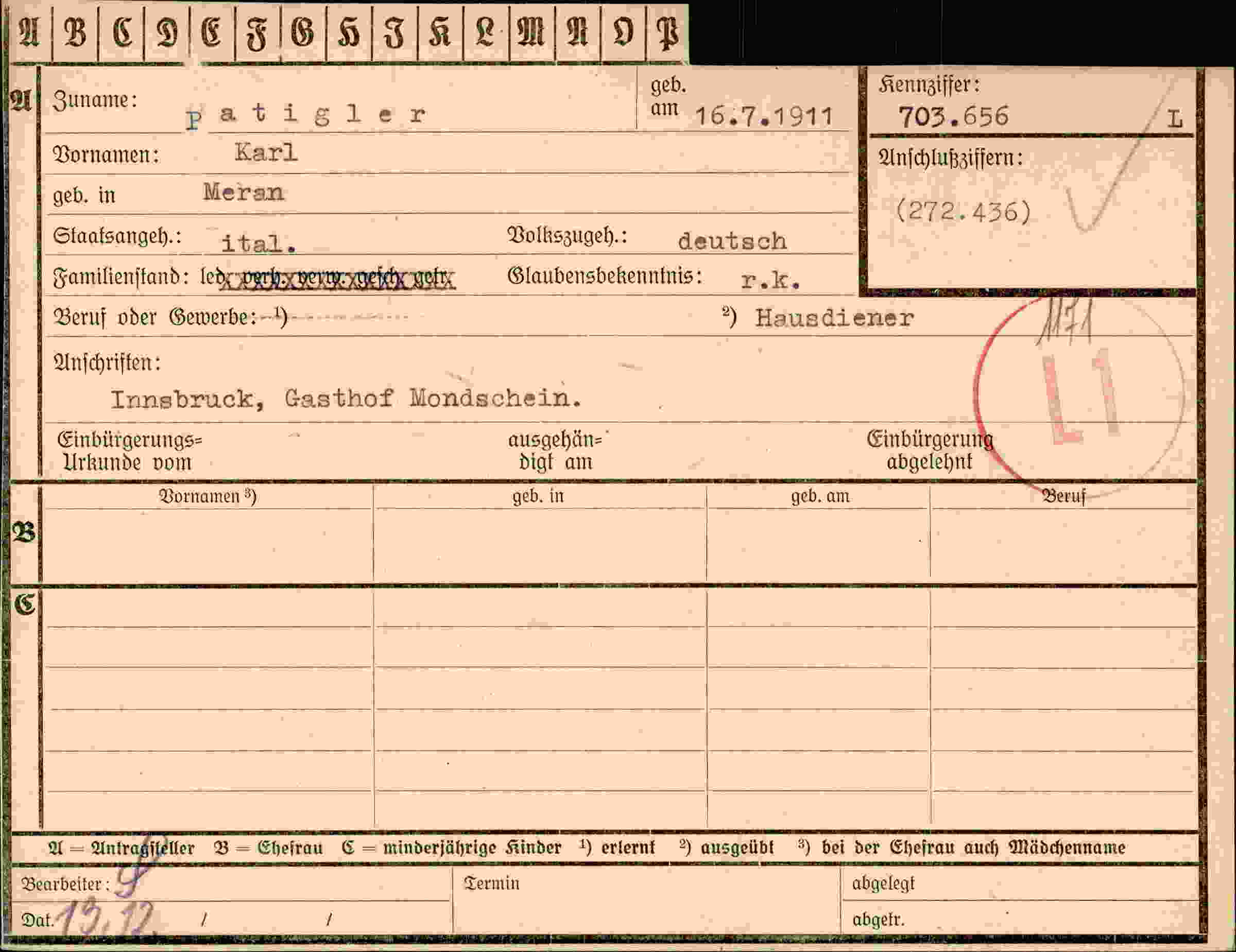Screen dimensions: 1236x952
Task: Click the 'Einbürgerungs-Urkunde vom' label
Action: click(x=130, y=451)
